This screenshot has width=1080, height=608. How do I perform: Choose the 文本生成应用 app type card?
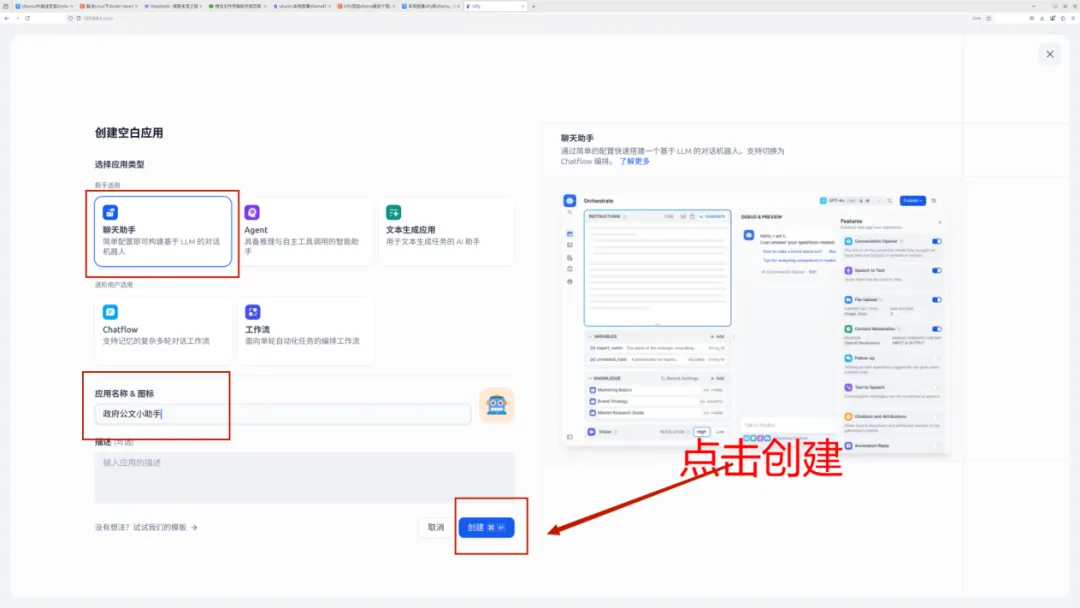[x=446, y=231]
